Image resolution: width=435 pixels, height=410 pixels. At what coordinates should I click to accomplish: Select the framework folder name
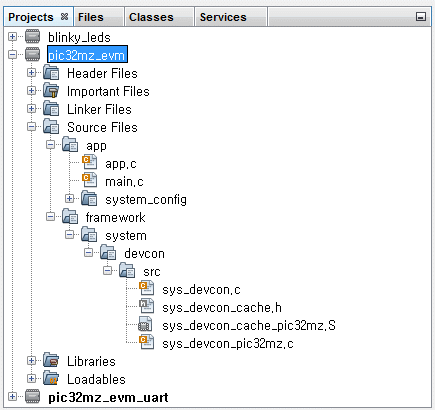[x=115, y=217]
